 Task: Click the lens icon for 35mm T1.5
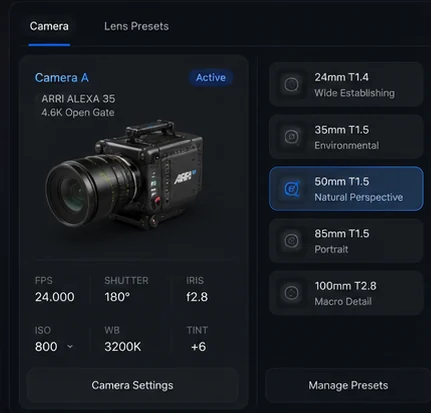click(x=291, y=137)
